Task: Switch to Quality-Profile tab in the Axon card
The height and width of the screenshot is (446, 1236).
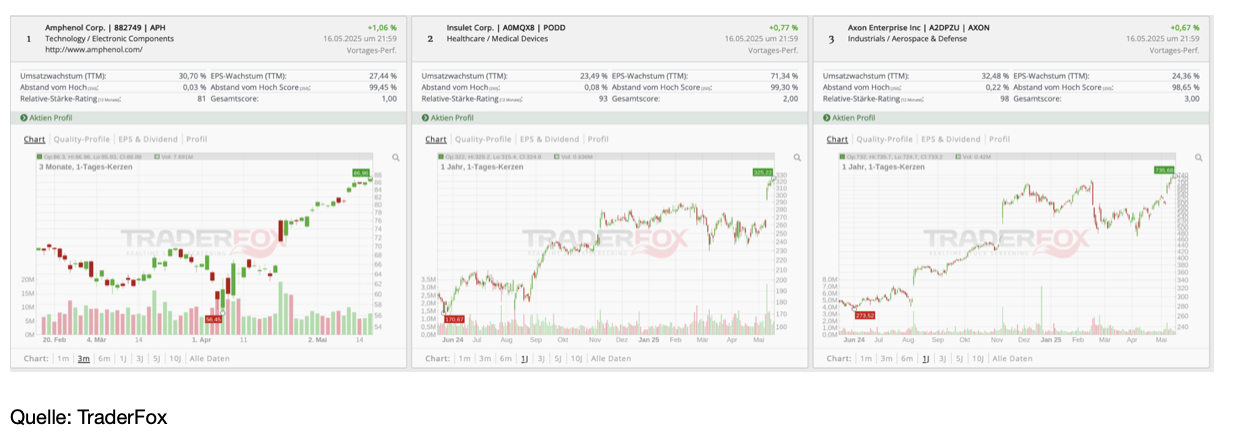Action: pos(884,139)
